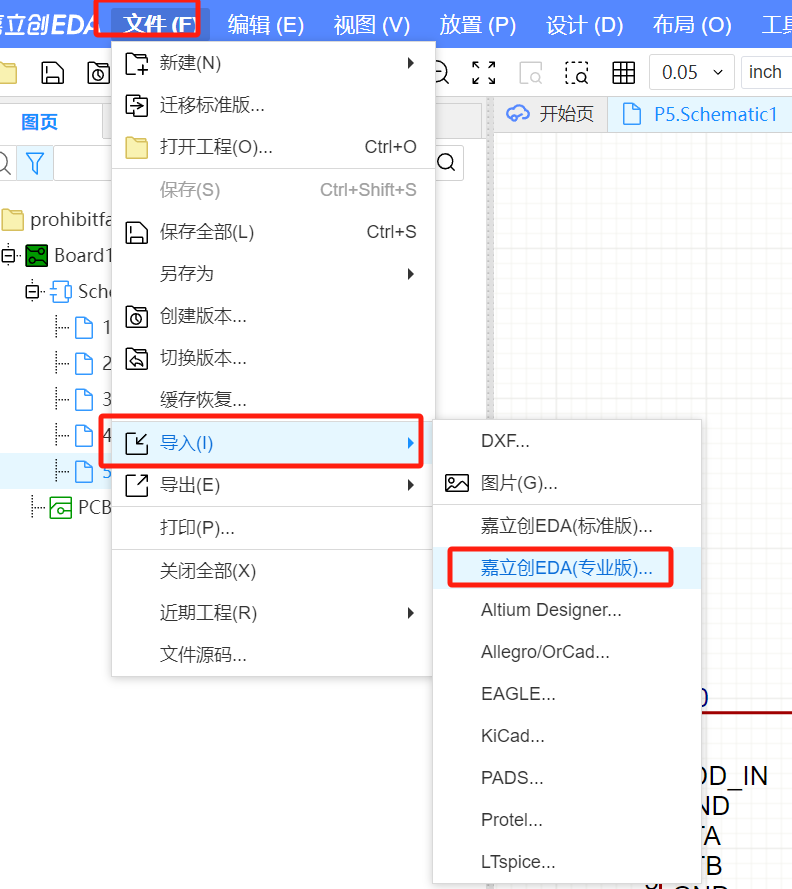
Task: Click the 打开工程 folder icon
Action: click(137, 147)
